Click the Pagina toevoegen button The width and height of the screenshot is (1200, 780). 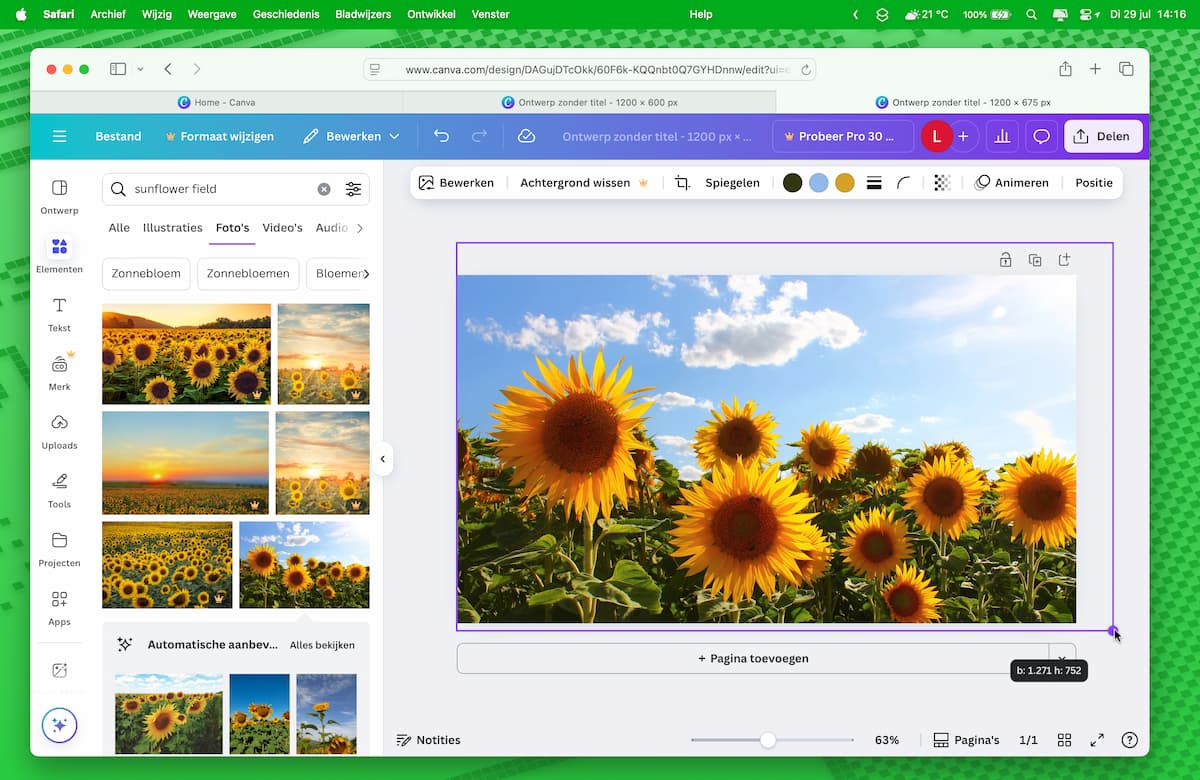pos(753,658)
